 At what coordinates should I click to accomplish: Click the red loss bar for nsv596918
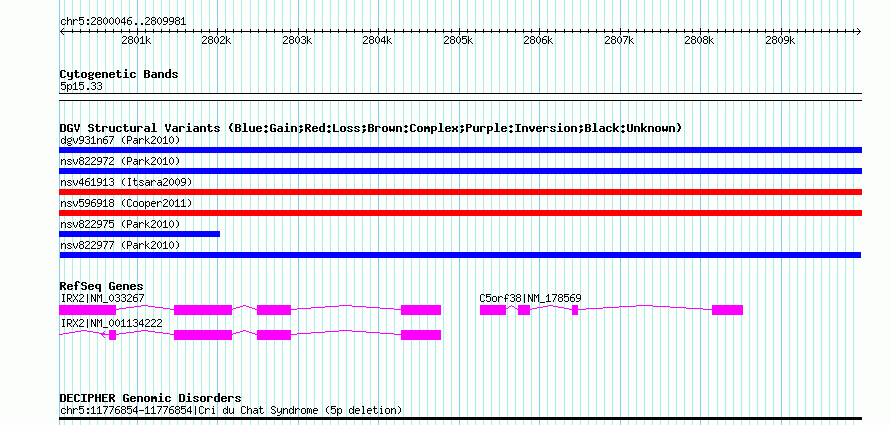pyautogui.click(x=461, y=213)
